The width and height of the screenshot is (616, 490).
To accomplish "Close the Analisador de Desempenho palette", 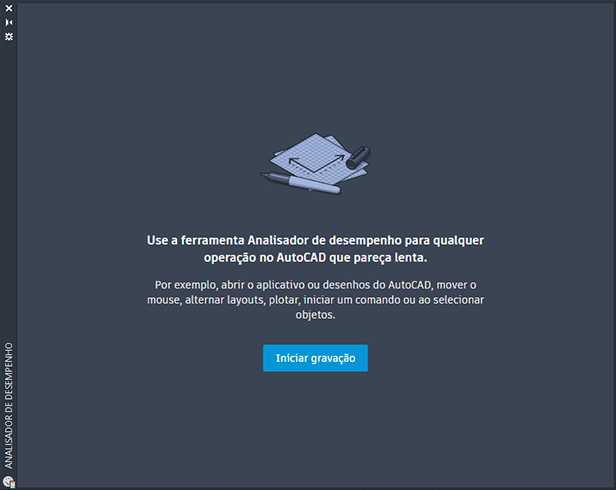I will point(9,8).
